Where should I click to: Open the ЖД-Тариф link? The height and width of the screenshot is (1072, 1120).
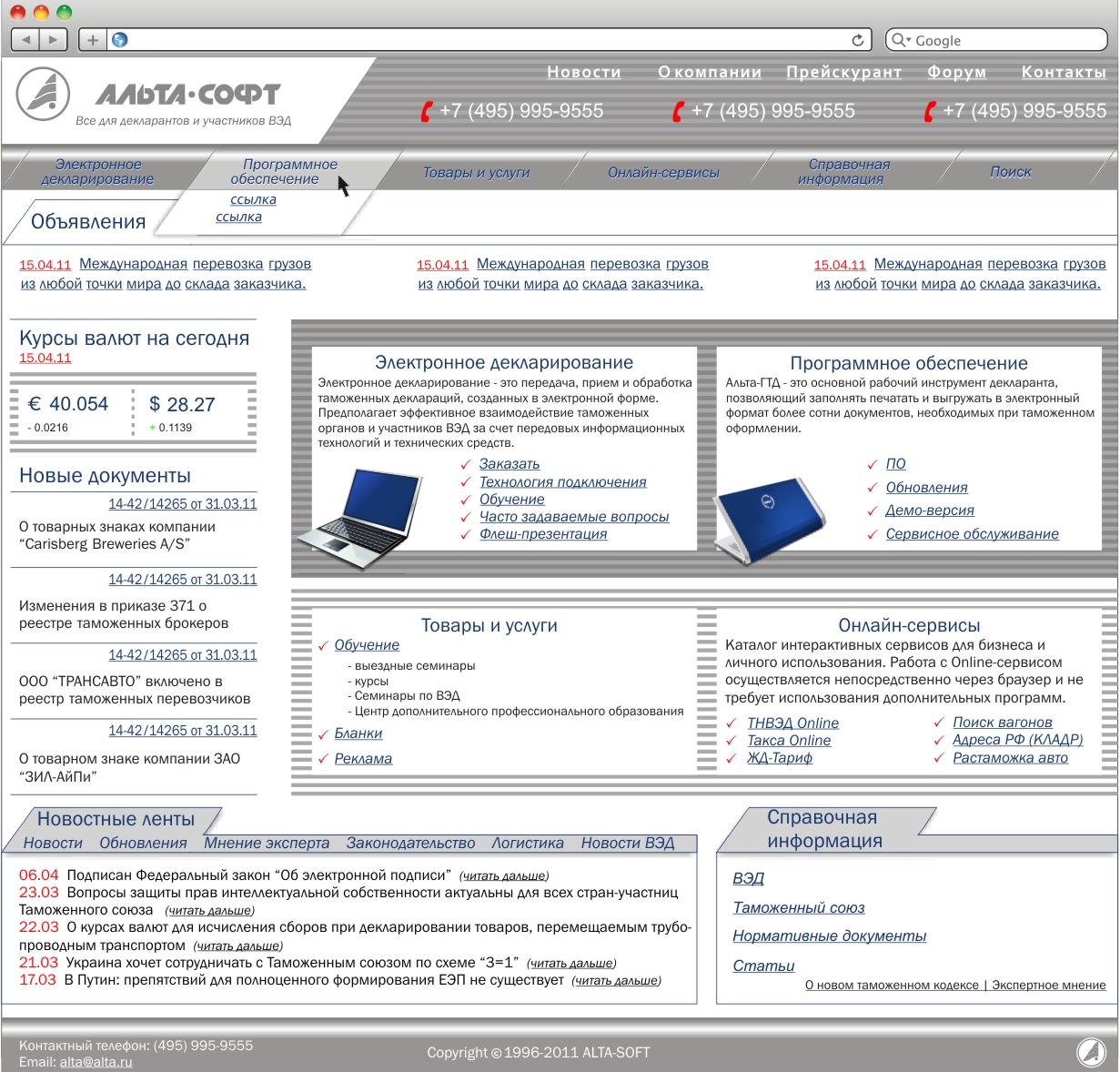coord(780,757)
